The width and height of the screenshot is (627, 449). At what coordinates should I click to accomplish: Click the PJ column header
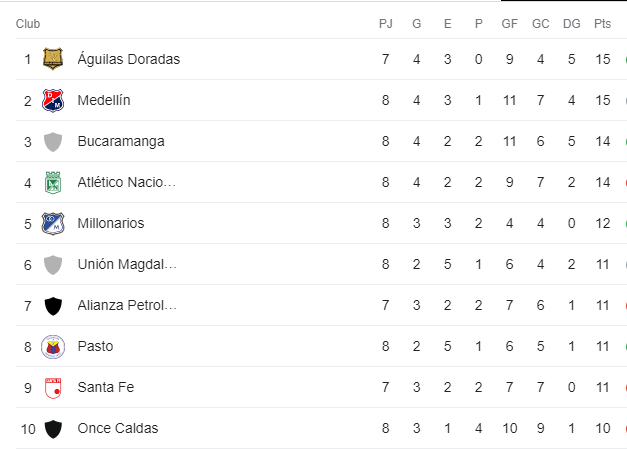(x=385, y=24)
